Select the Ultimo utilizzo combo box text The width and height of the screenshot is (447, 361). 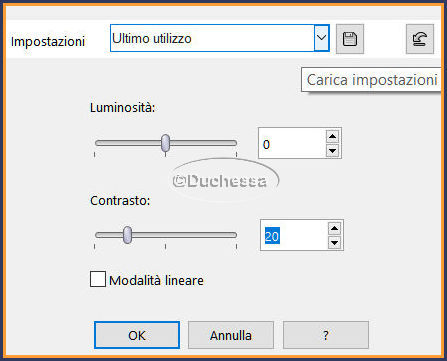point(152,39)
